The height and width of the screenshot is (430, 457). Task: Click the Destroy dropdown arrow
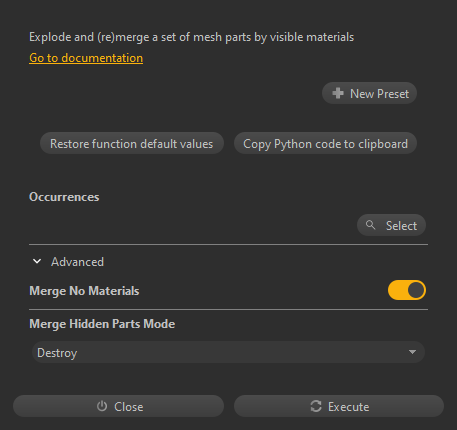(412, 352)
